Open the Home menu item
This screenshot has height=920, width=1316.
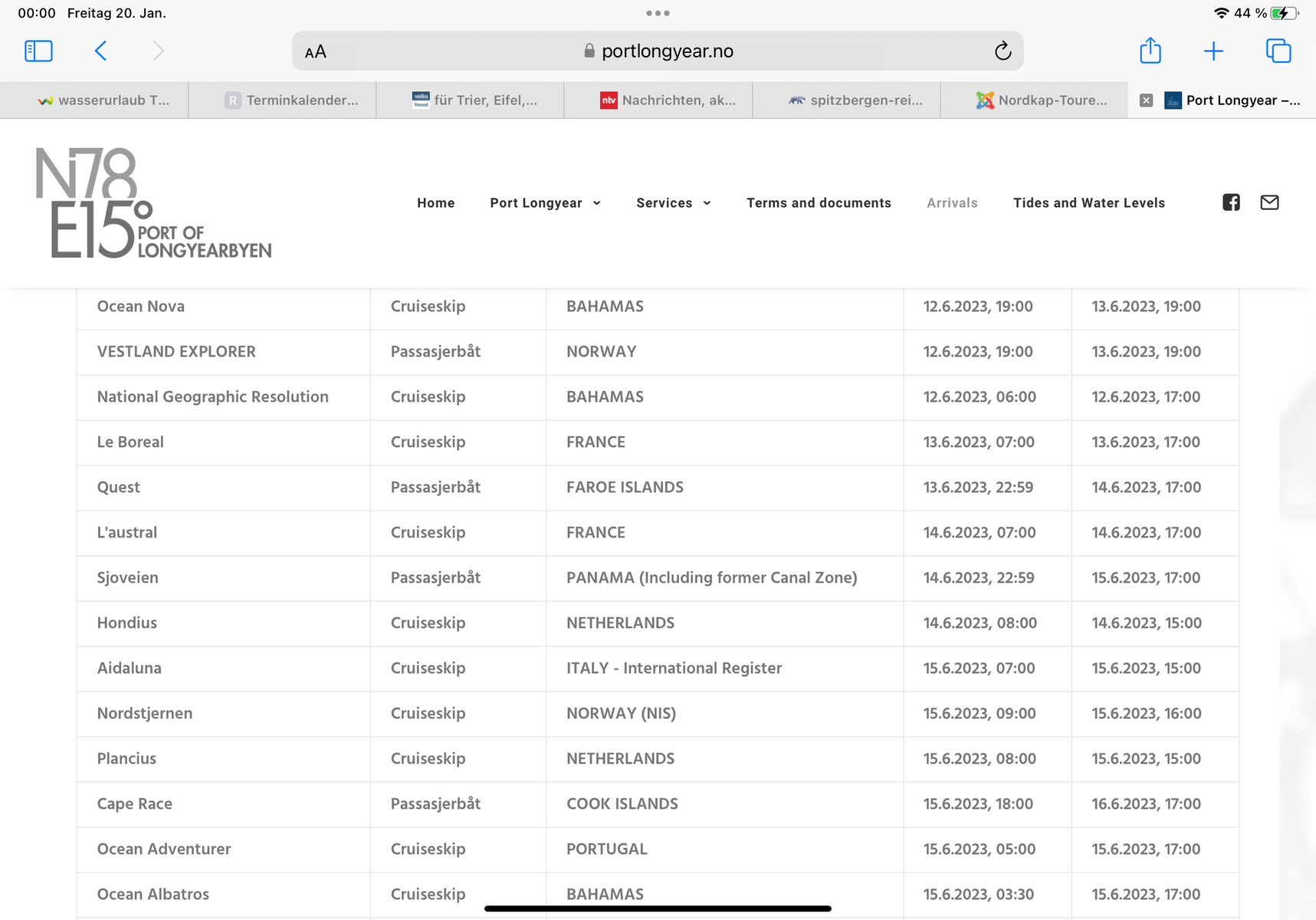tap(435, 203)
